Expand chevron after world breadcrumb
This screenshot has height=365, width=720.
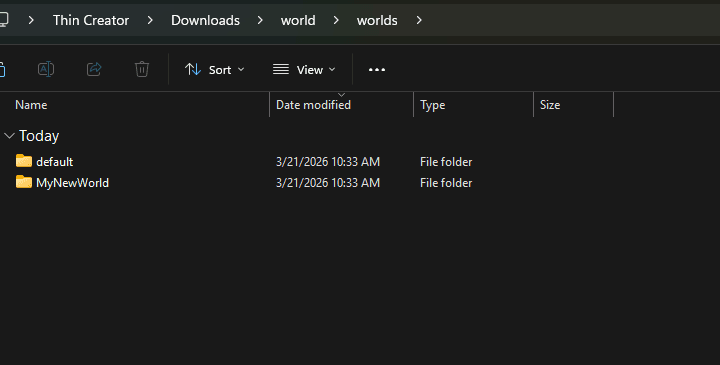point(336,20)
